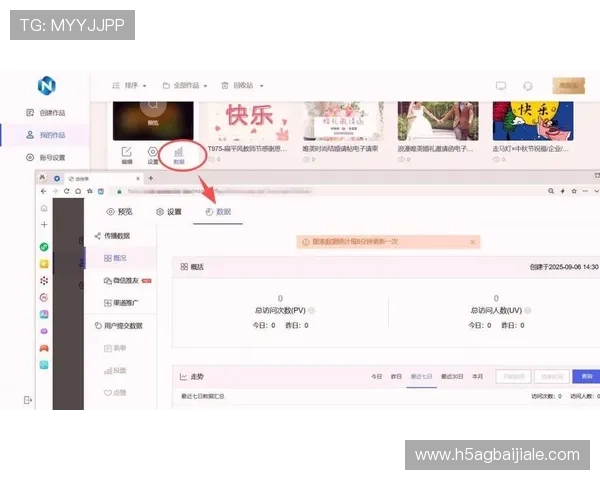Switch to the 预览 tab
The height and width of the screenshot is (480, 600).
(x=119, y=212)
